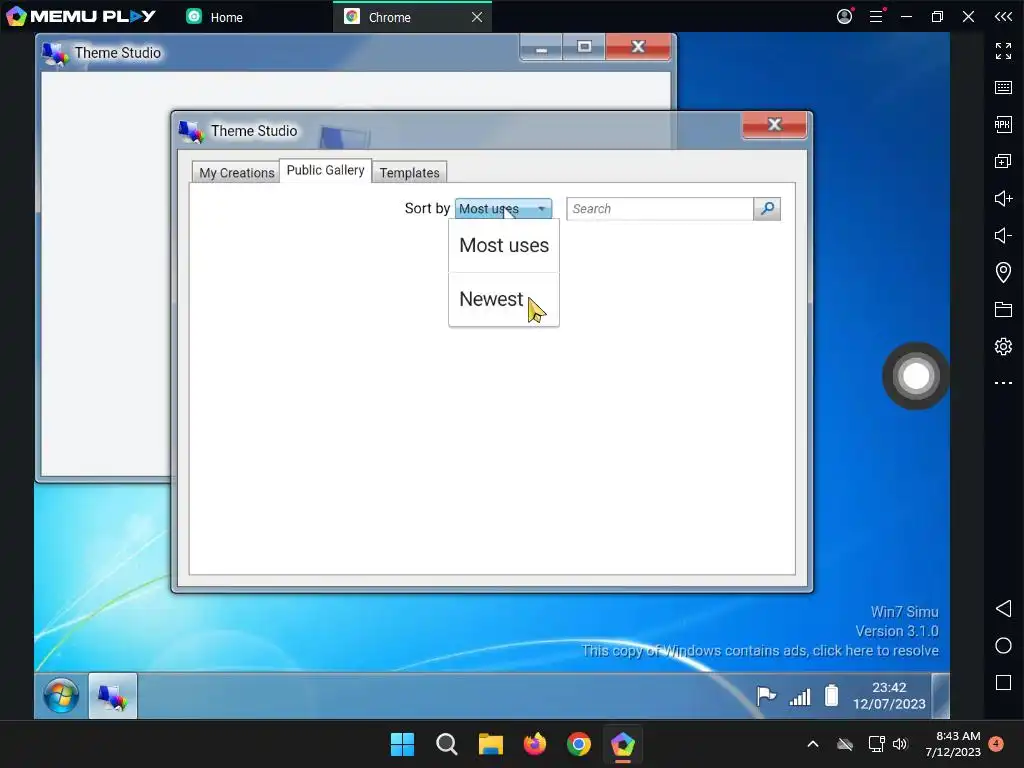Viewport: 1024px width, 768px height.
Task: Minimize the MEmu Play window
Action: point(906,17)
